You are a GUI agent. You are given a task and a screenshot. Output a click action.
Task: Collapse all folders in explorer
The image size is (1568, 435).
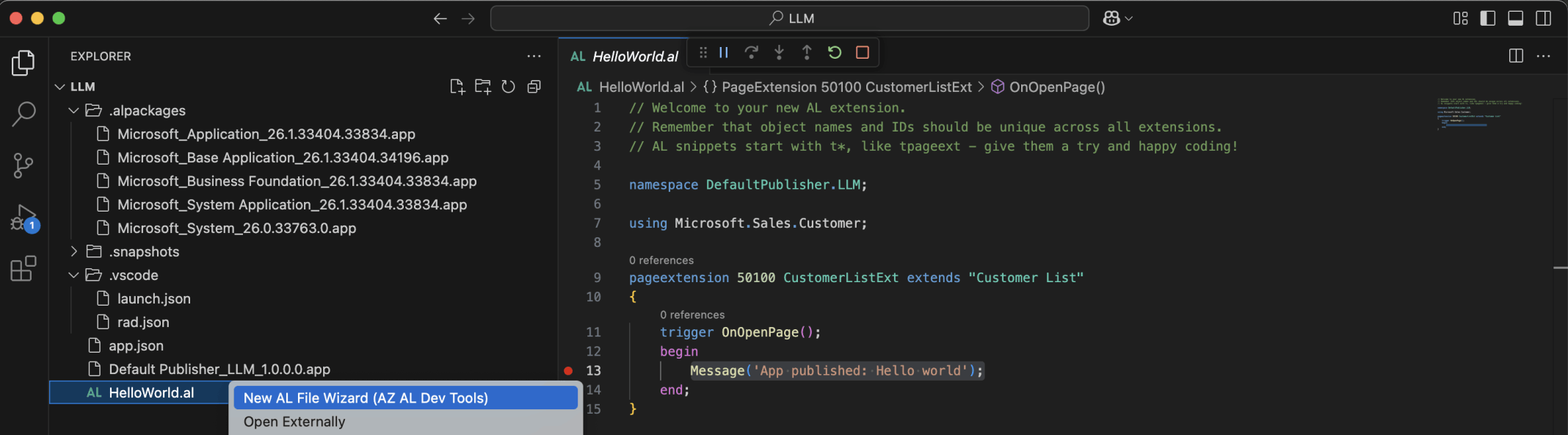(x=534, y=87)
